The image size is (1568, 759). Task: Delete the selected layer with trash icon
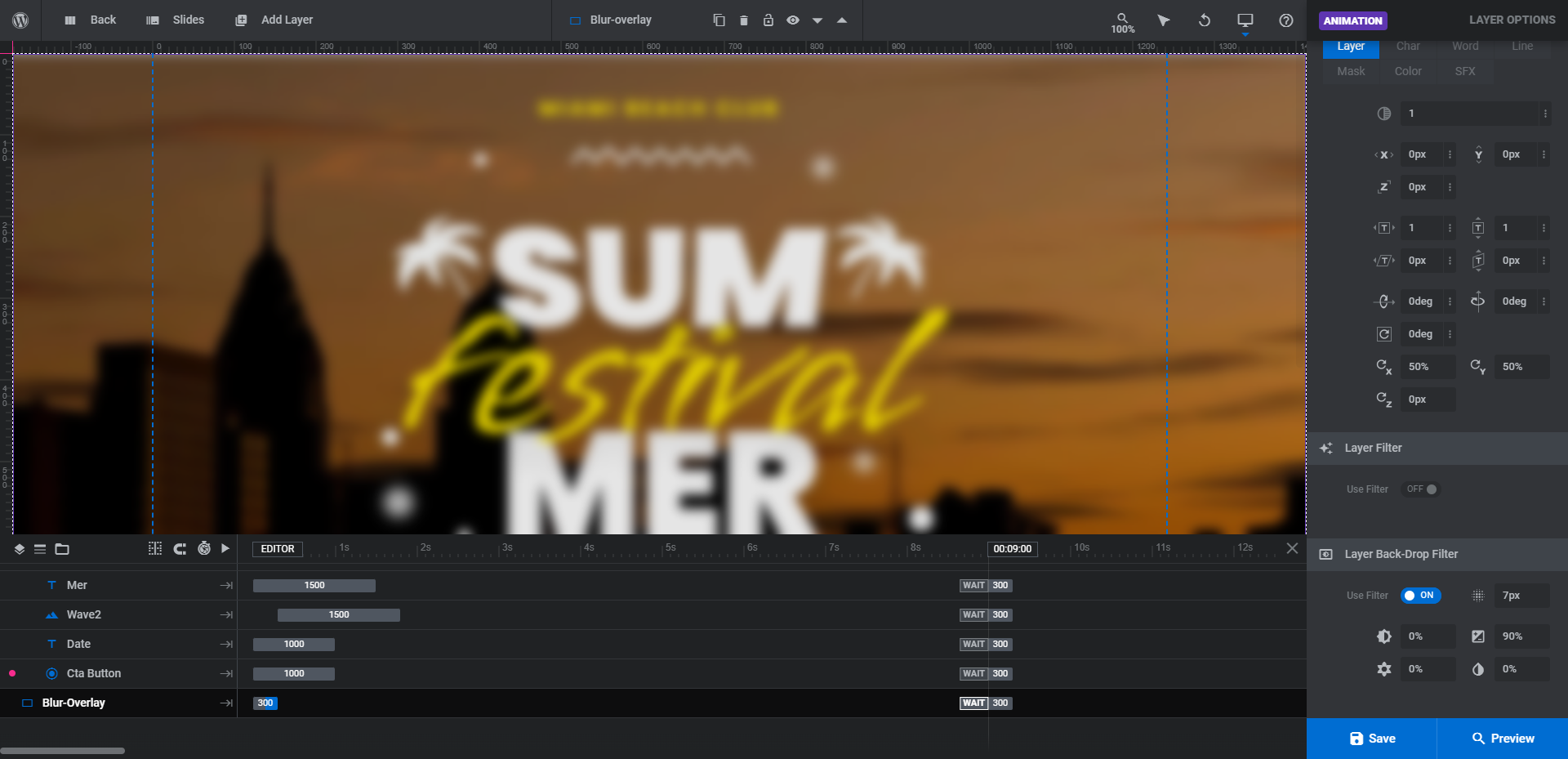pos(743,20)
